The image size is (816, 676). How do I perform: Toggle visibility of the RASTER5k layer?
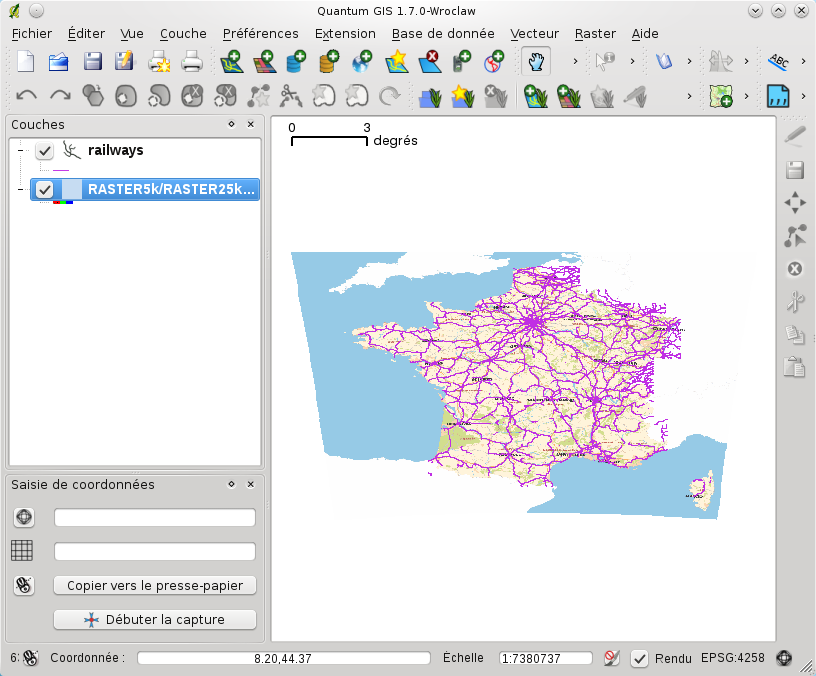point(44,189)
